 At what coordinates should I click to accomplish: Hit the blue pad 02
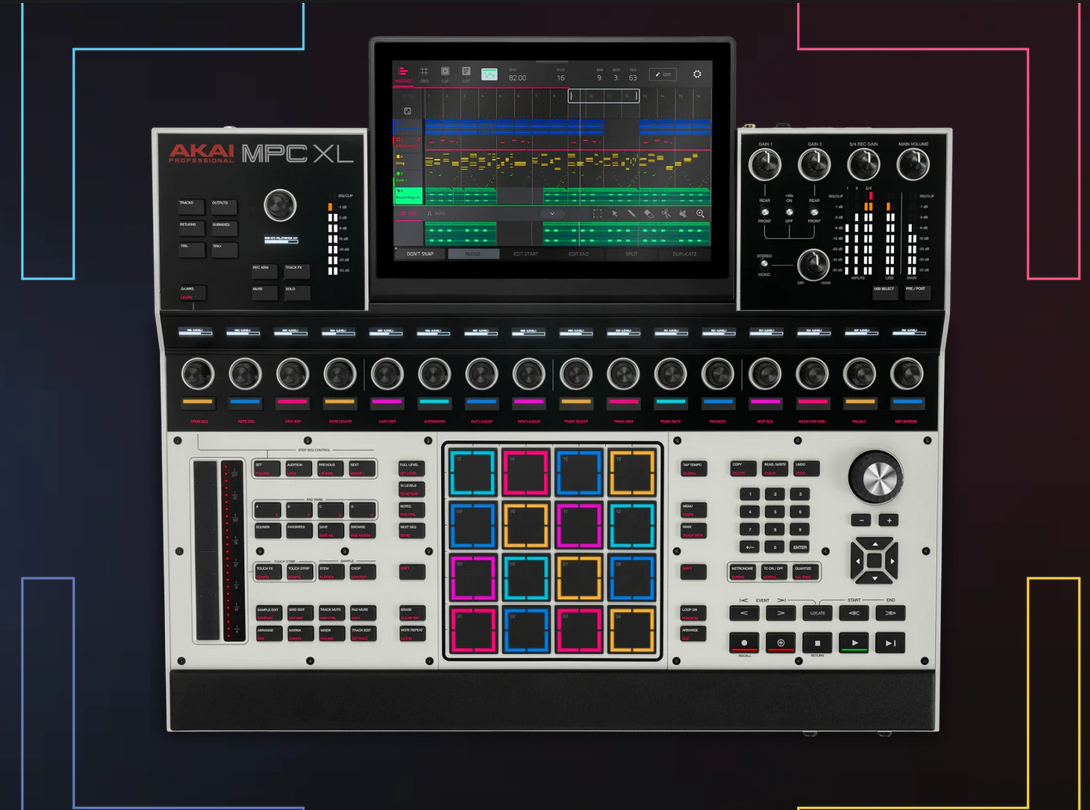coord(526,631)
